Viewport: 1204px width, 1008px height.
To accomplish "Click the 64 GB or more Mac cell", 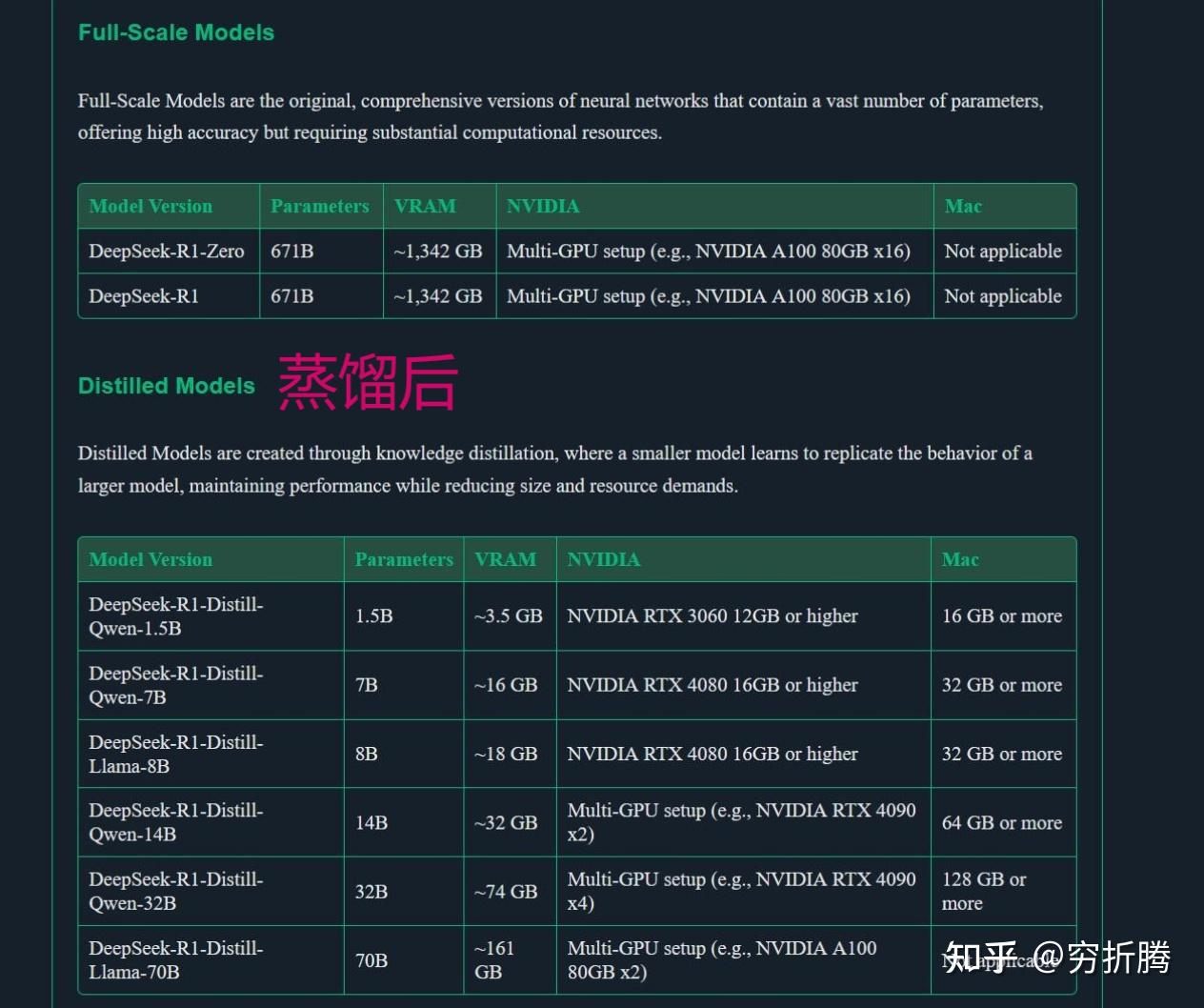I will coord(1002,822).
